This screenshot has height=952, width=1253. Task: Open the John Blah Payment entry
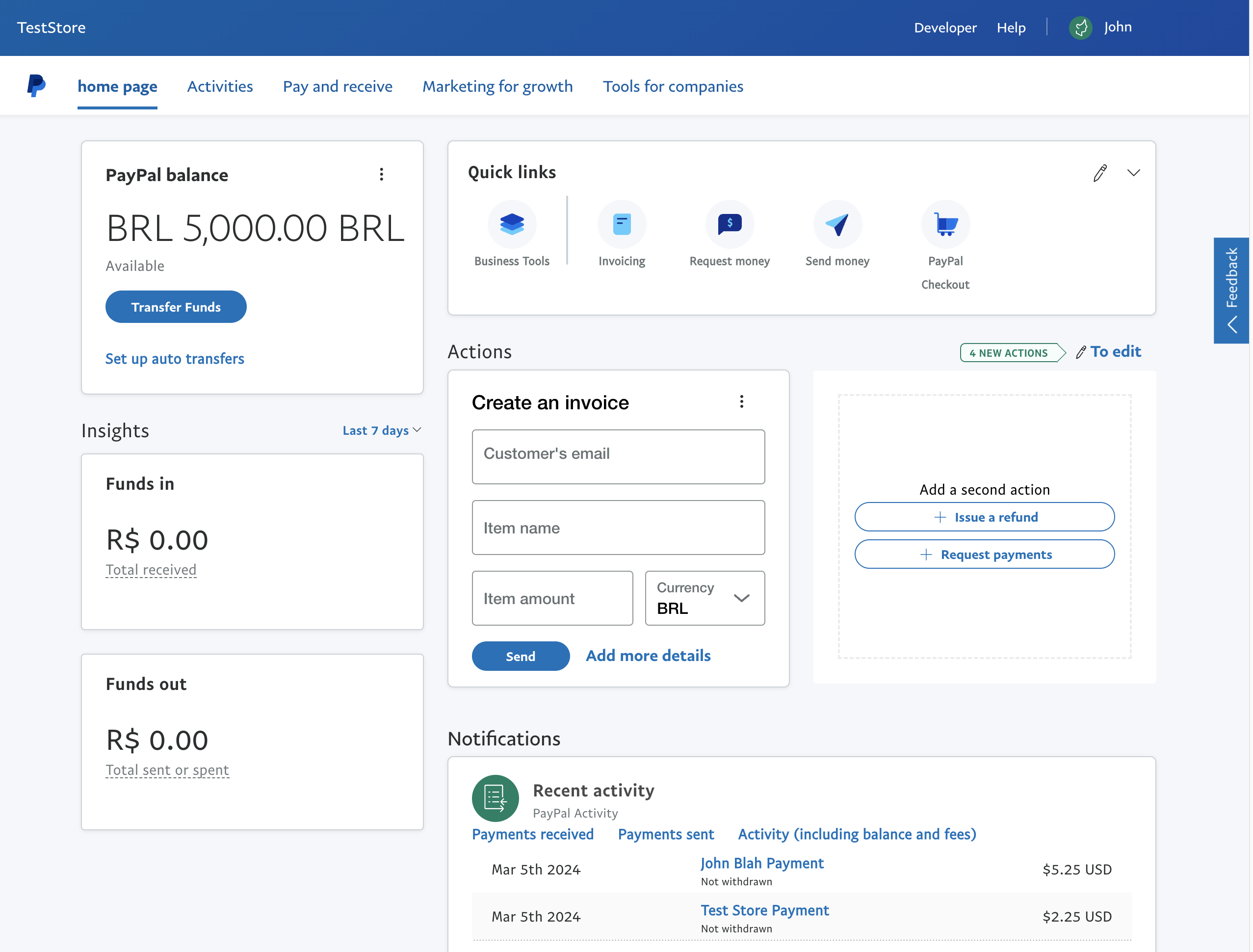click(x=762, y=863)
